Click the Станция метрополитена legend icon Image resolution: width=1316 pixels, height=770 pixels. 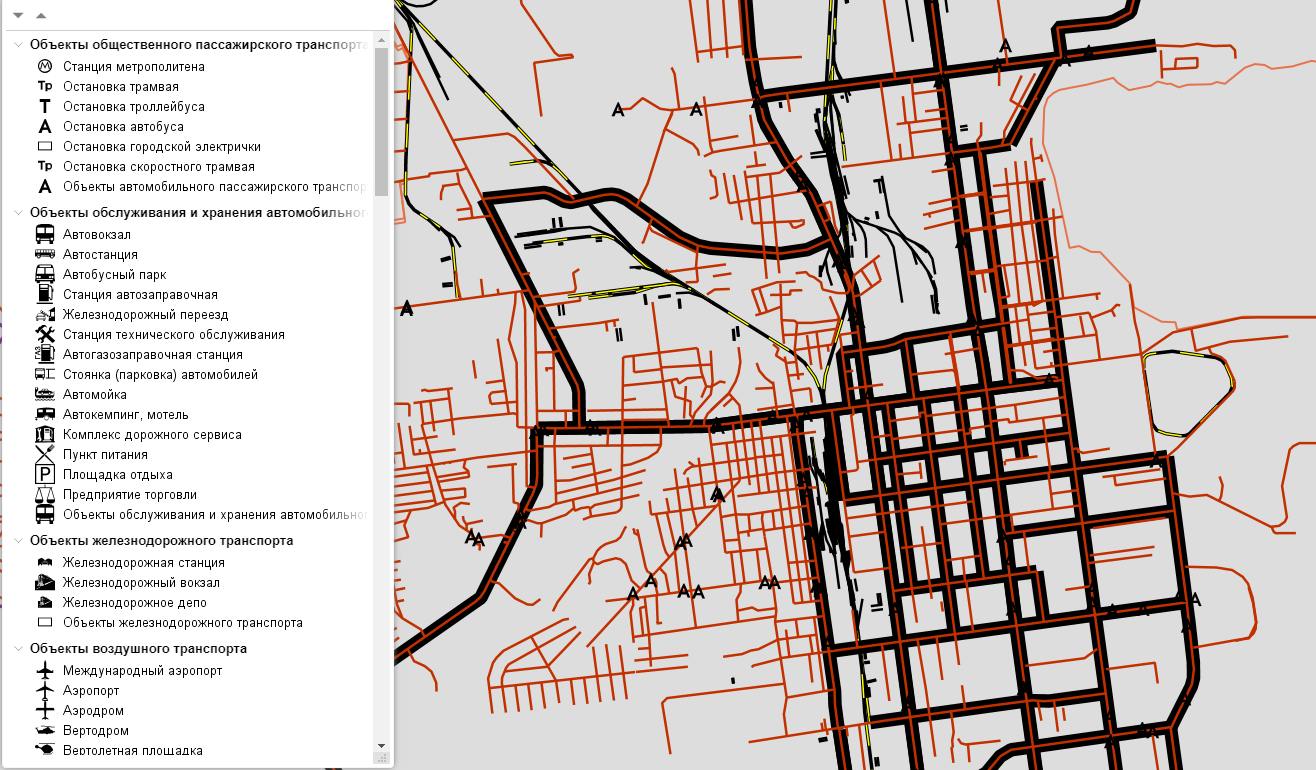click(45, 66)
